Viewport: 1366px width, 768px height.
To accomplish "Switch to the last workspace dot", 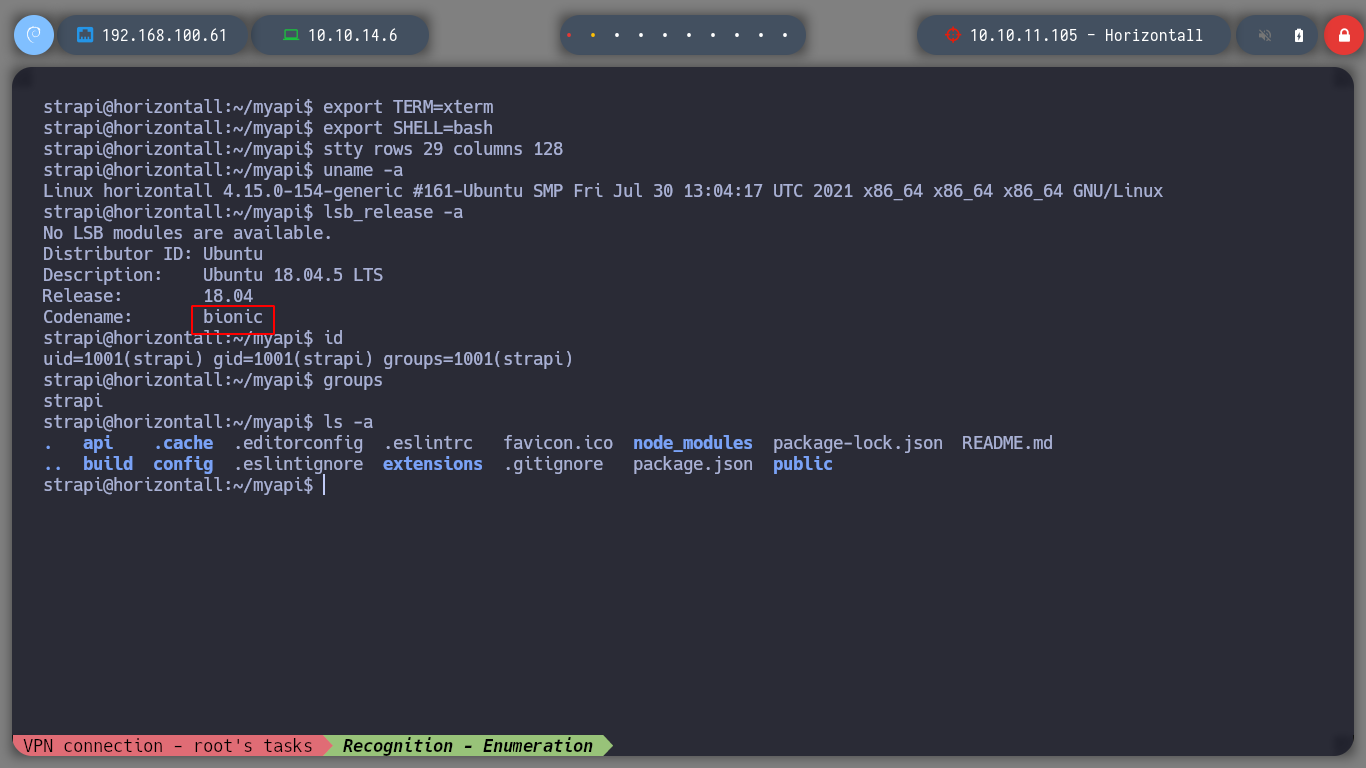I will coord(785,35).
